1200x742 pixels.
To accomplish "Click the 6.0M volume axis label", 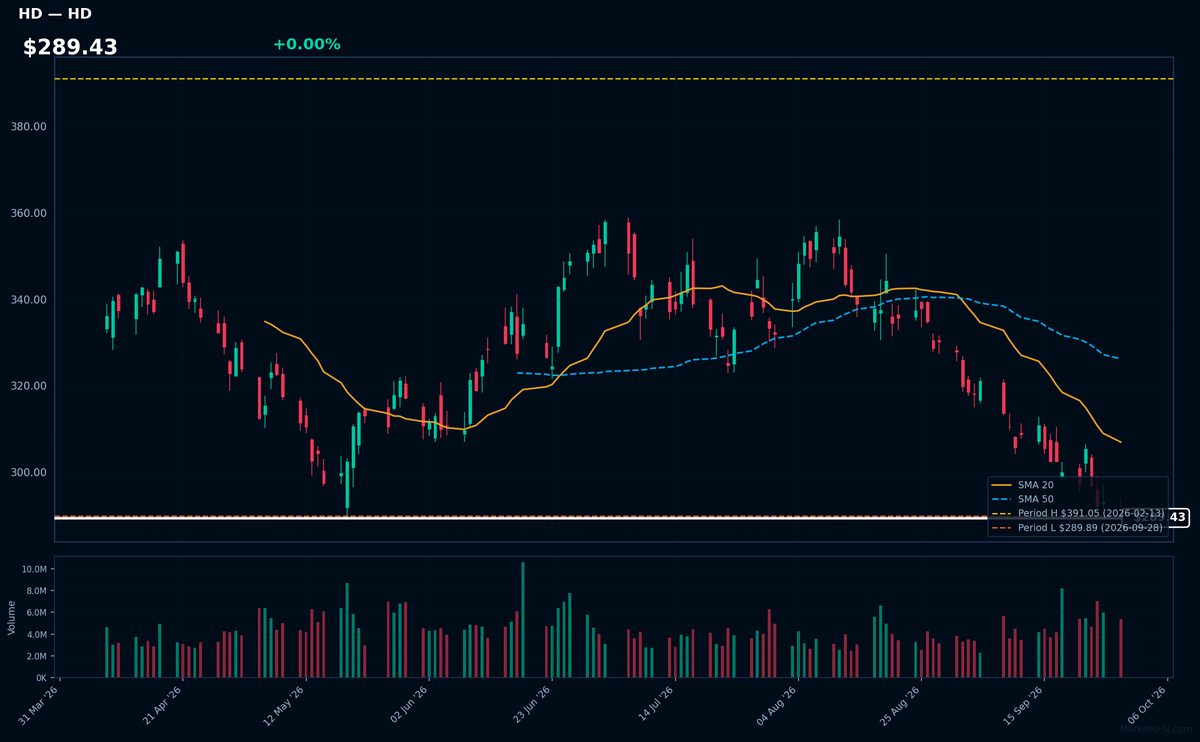I will (x=37, y=613).
